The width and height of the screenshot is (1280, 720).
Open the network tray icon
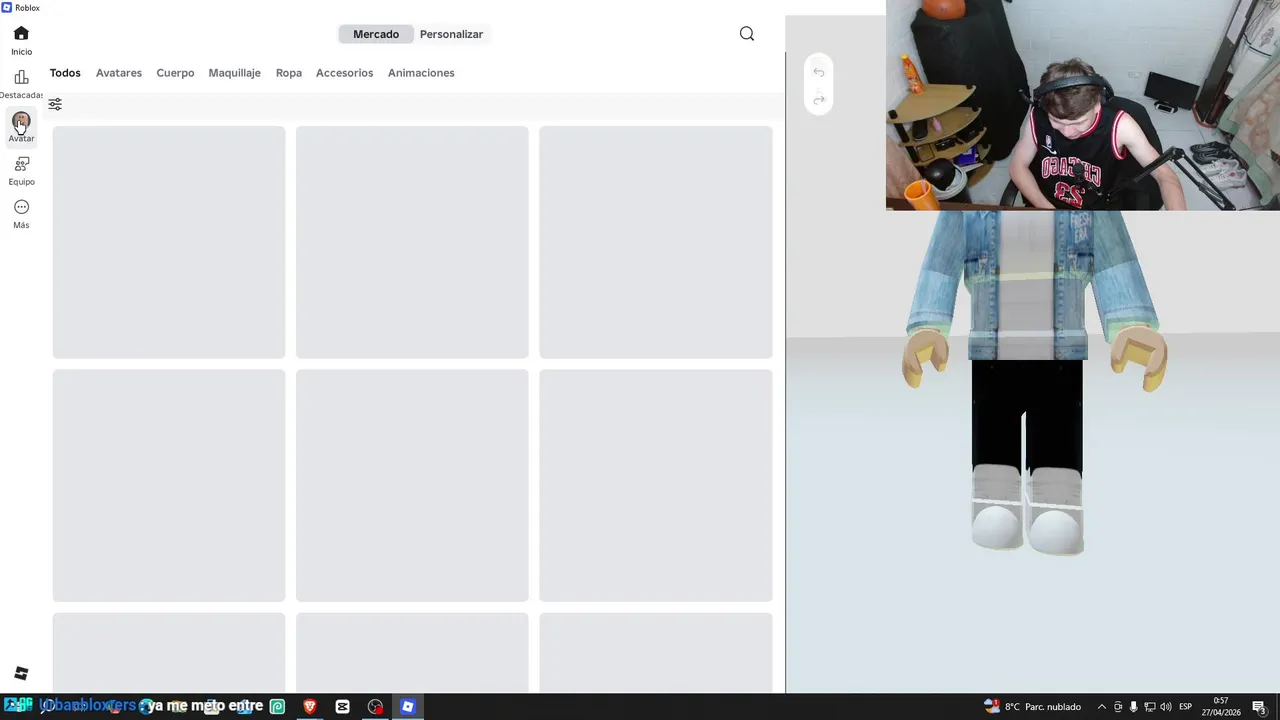1150,706
